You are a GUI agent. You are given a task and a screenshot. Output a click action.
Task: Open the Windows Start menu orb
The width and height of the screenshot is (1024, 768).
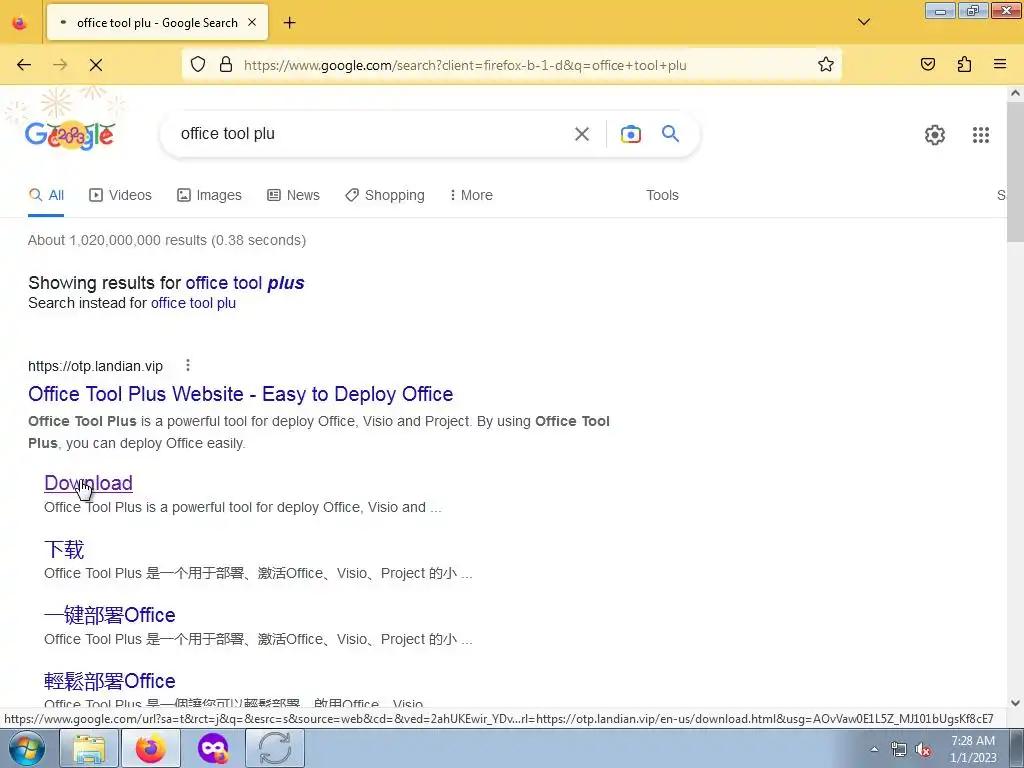click(26, 748)
